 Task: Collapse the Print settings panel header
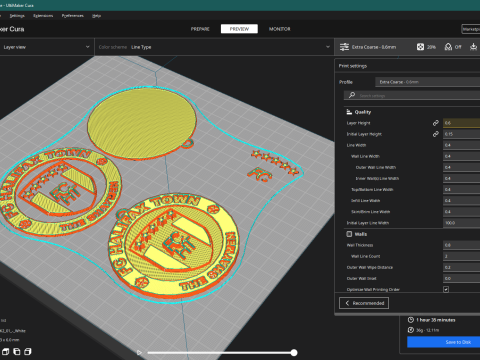(x=407, y=66)
